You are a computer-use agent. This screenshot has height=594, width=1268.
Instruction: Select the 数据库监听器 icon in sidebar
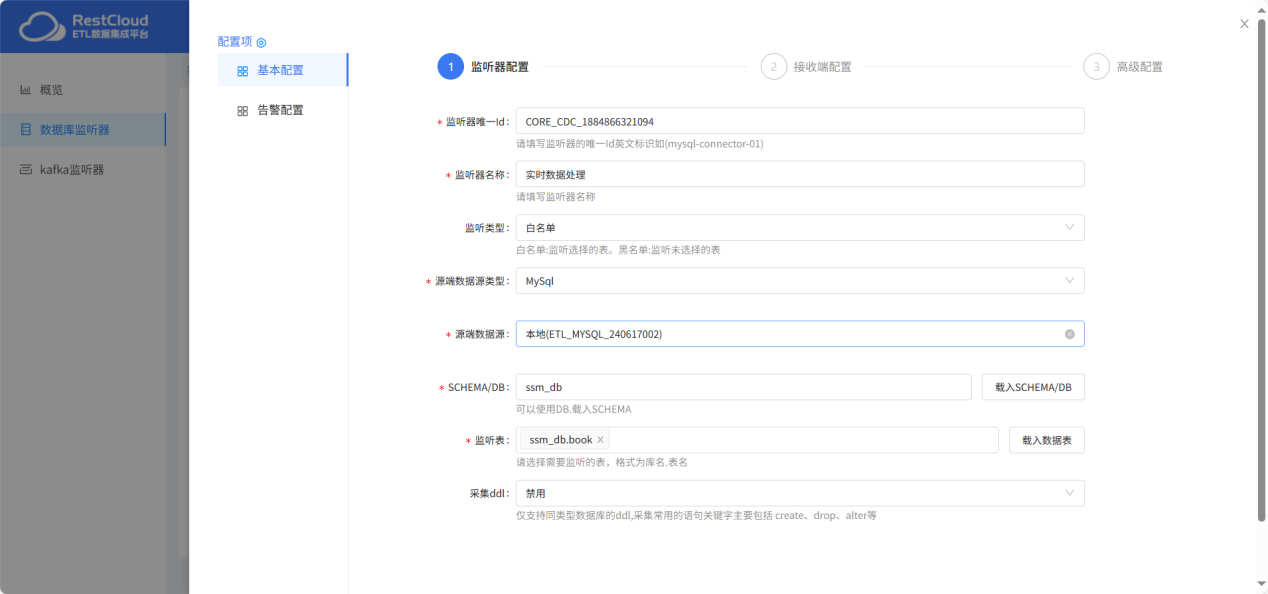coord(25,129)
